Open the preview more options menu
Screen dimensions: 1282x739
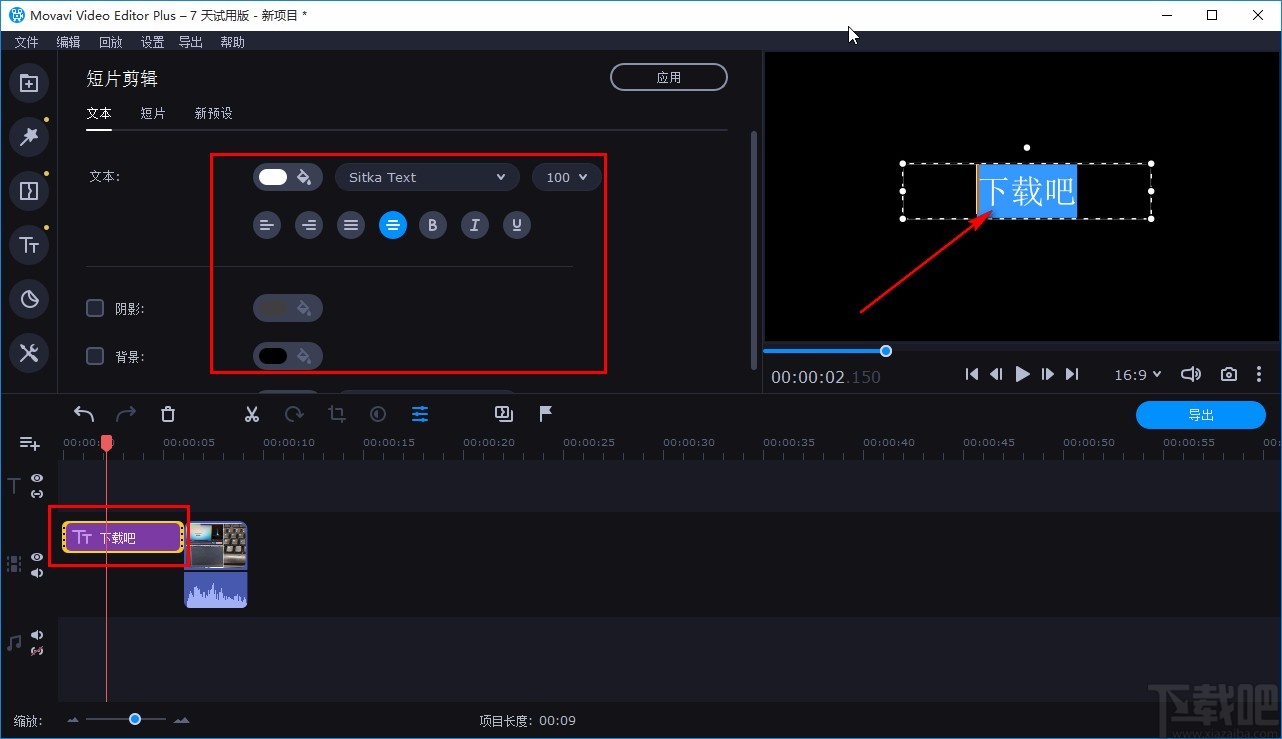tap(1259, 374)
